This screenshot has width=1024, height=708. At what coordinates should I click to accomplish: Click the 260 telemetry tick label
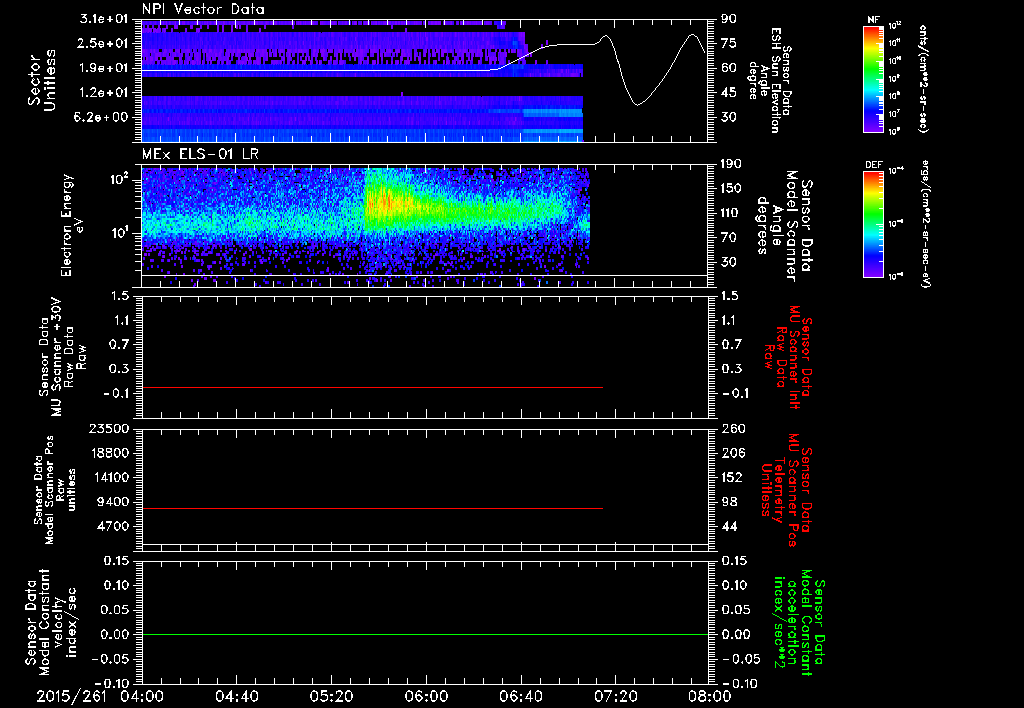click(733, 429)
